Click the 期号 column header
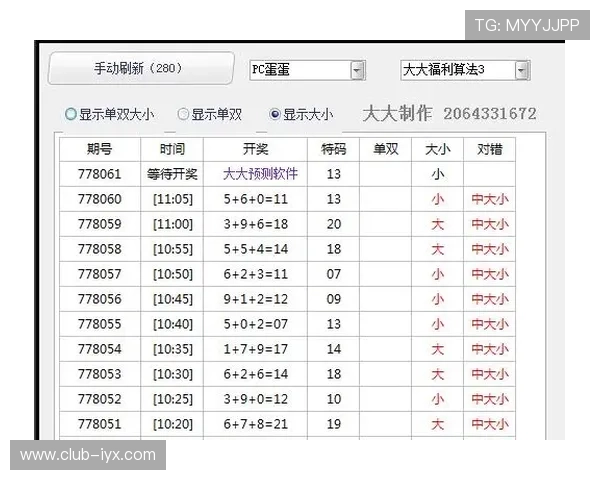Image resolution: width=600 pixels, height=480 pixels. click(100, 149)
